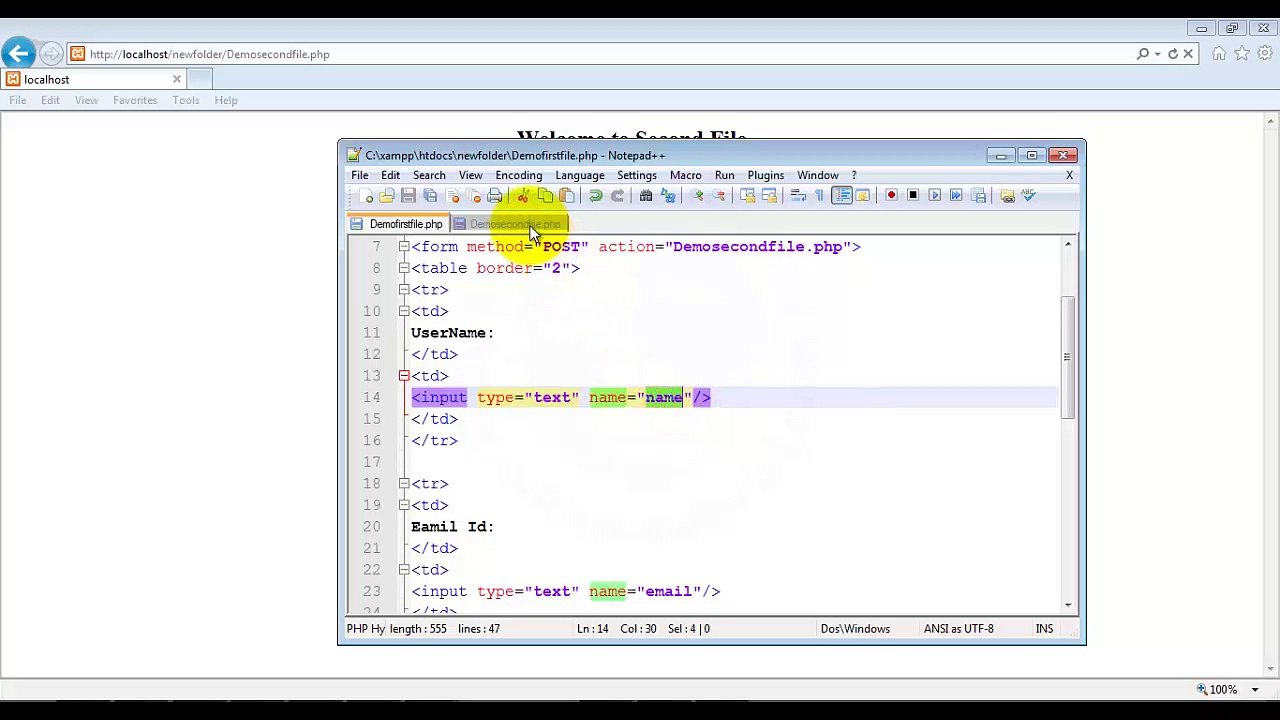Click the Zoom In icon in Notepad++ toolbar
This screenshot has width=1280, height=720.
(698, 196)
